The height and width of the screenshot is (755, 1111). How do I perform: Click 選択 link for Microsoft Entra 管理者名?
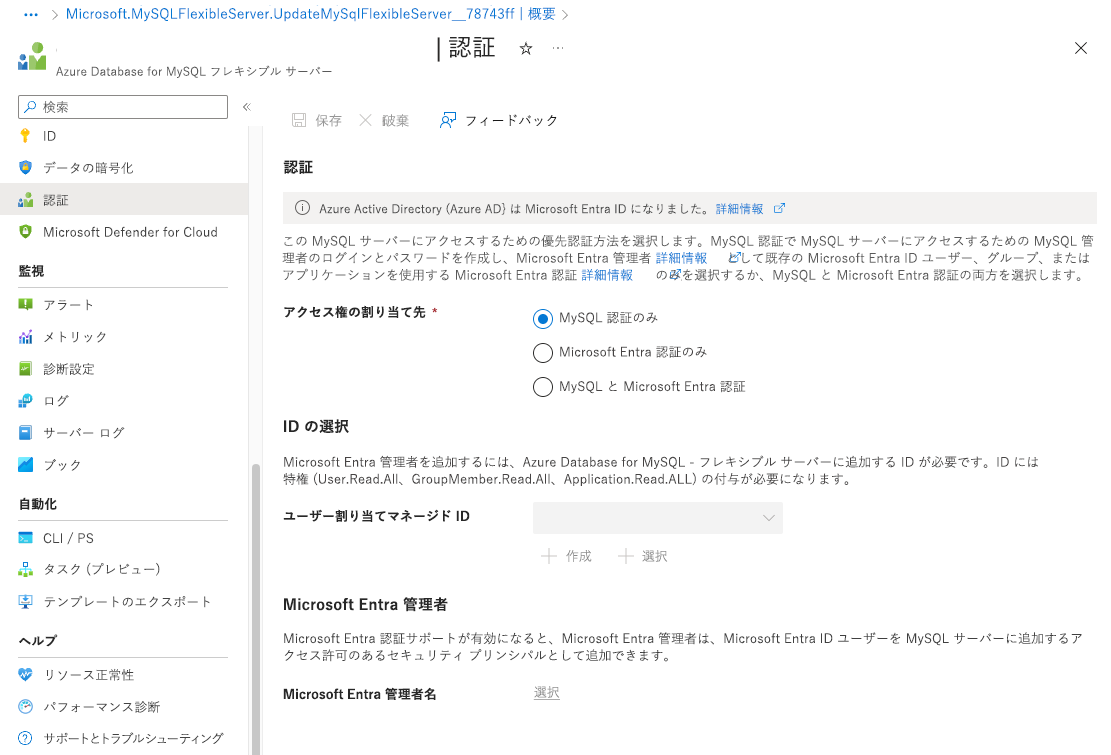[x=546, y=693]
